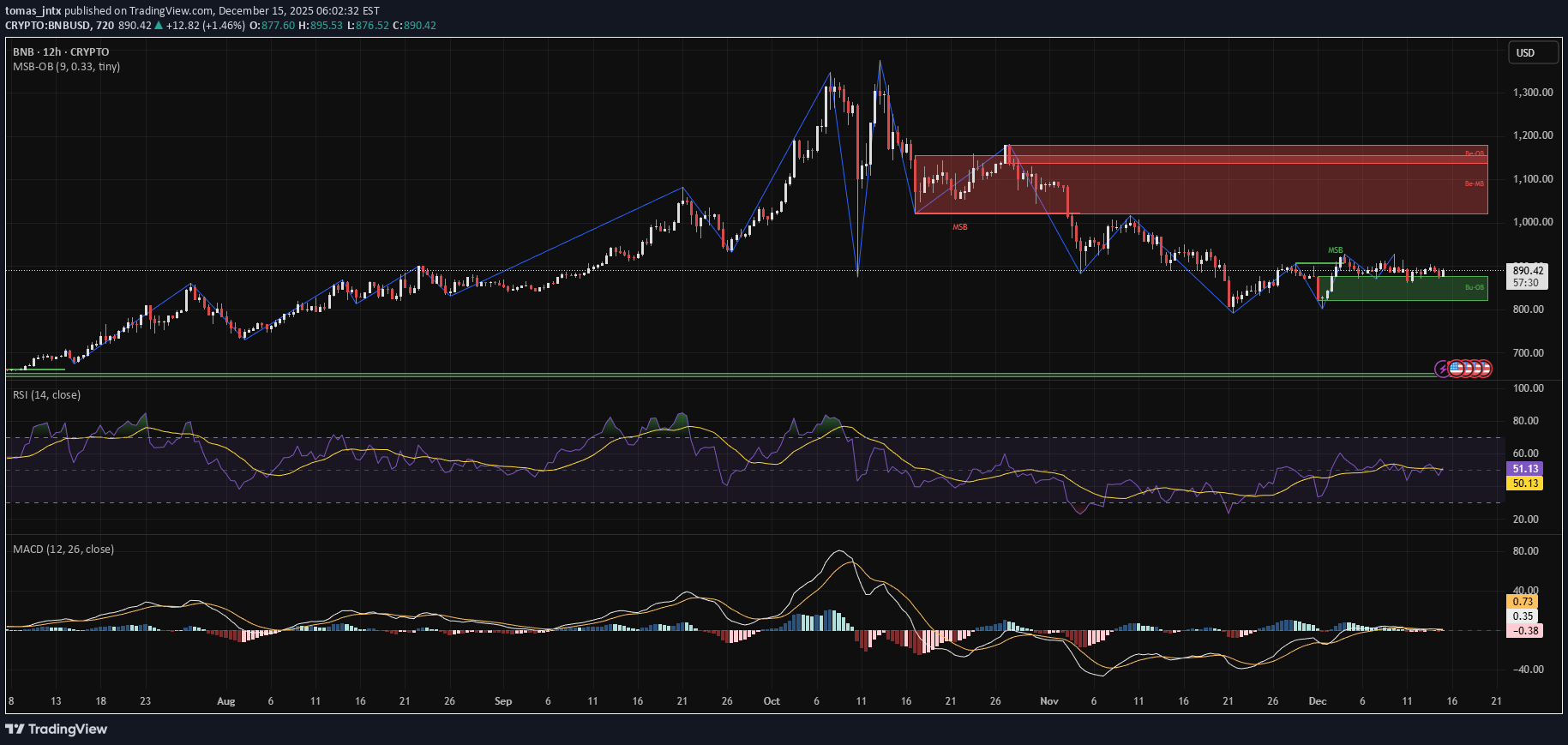The height and width of the screenshot is (745, 1568).
Task: Click the Oct label on the time axis
Action: 772,701
